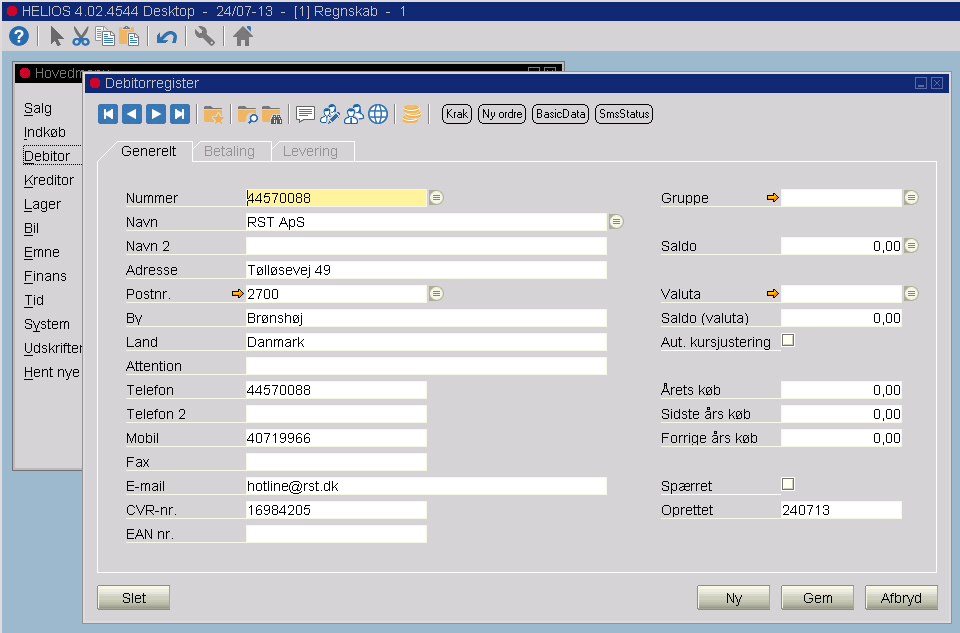Open the lookup list for Nummer
This screenshot has width=960, height=633.
436,198
